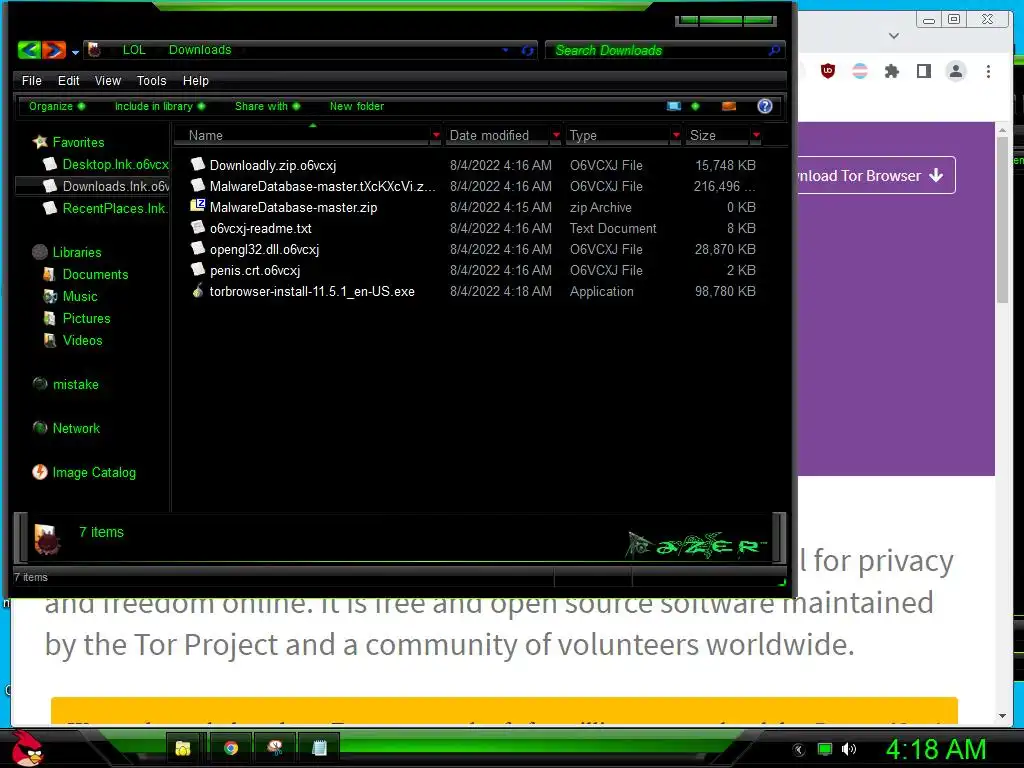Sort by Date modified column

(x=489, y=135)
